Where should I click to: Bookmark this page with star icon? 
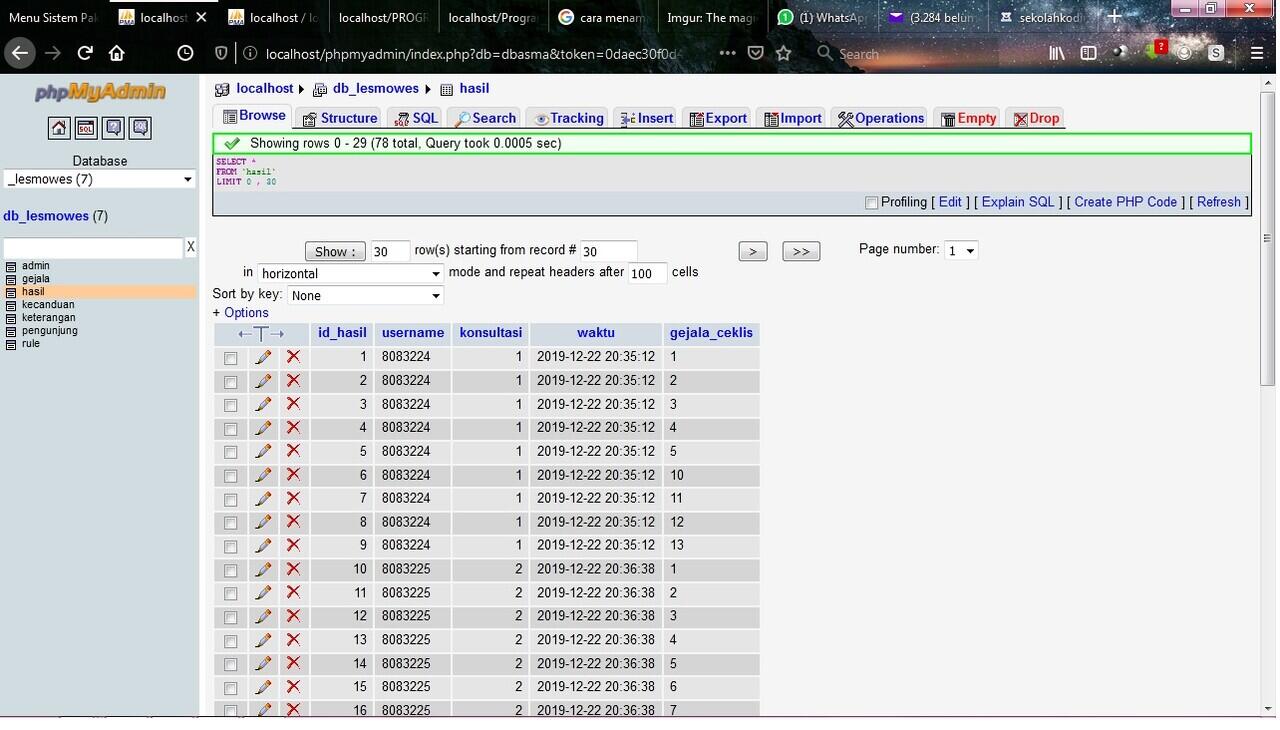784,53
